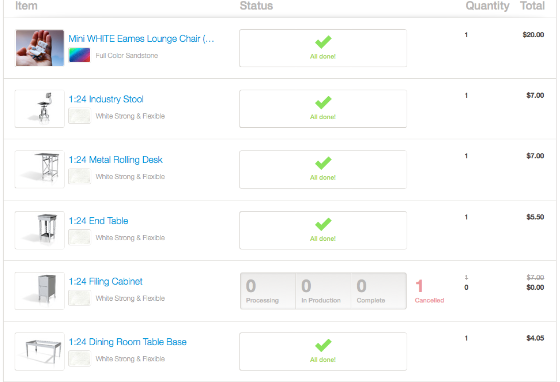The height and width of the screenshot is (382, 560).
Task: Select the Full Color Sandstone rainbow swatch
Action: (79, 55)
